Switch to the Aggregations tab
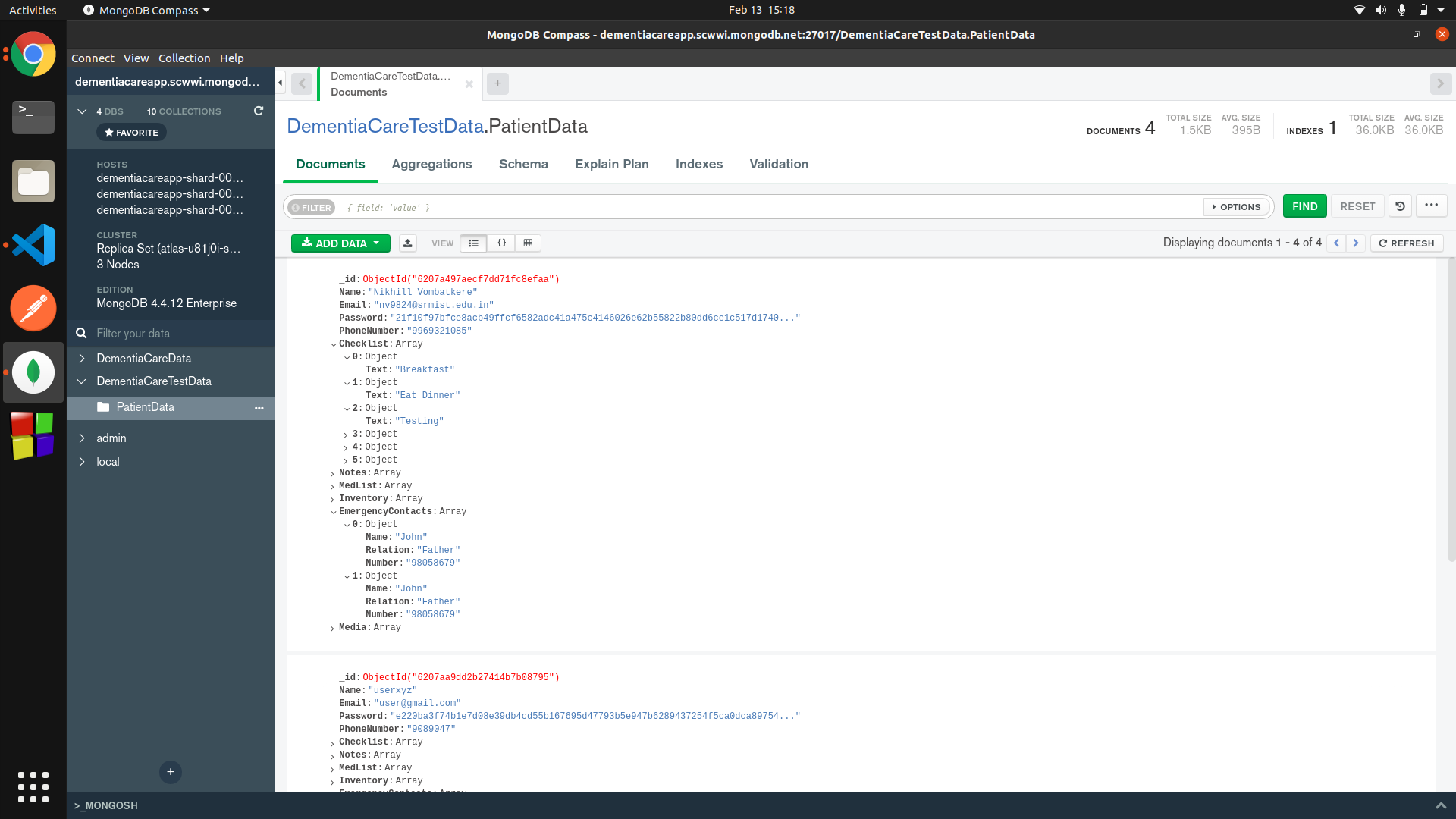The height and width of the screenshot is (819, 1456). click(431, 164)
